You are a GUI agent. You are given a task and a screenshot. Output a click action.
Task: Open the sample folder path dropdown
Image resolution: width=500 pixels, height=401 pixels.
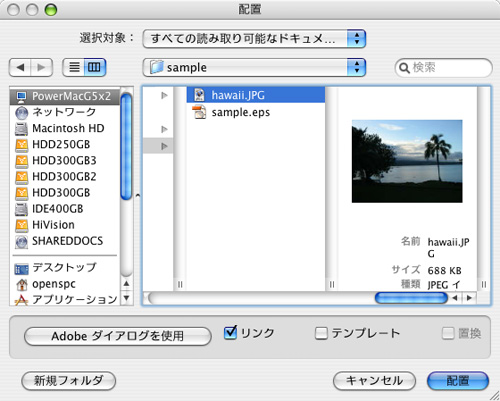tap(254, 67)
